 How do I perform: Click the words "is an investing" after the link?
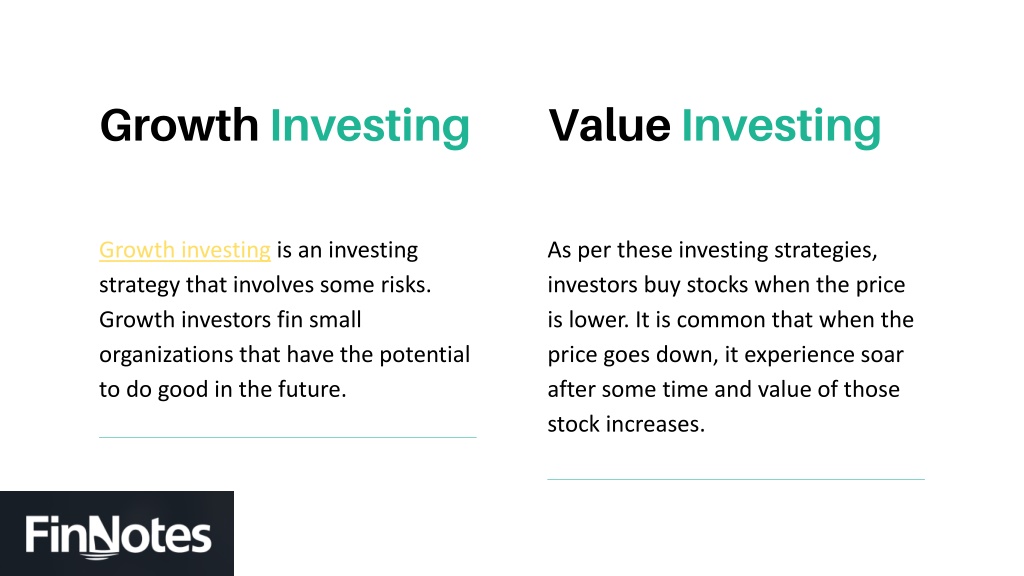(347, 250)
